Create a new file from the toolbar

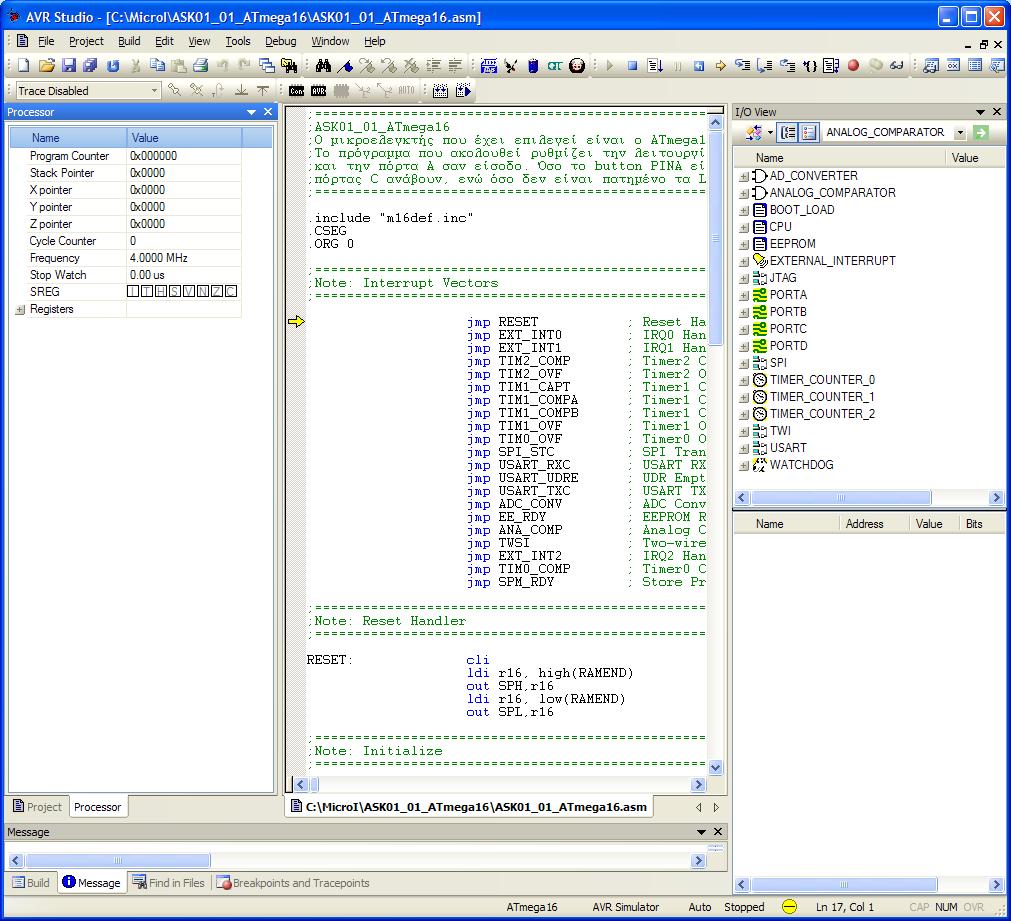24,65
